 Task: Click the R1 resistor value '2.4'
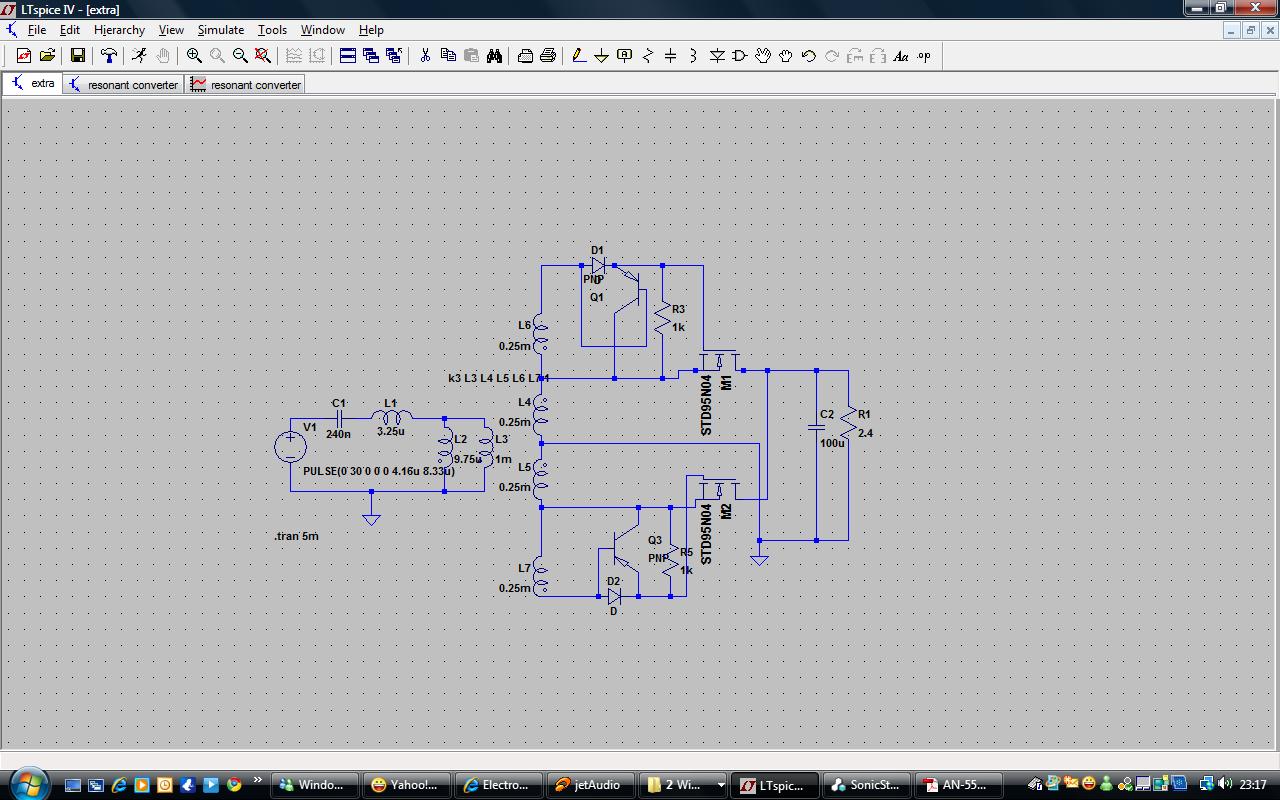865,433
